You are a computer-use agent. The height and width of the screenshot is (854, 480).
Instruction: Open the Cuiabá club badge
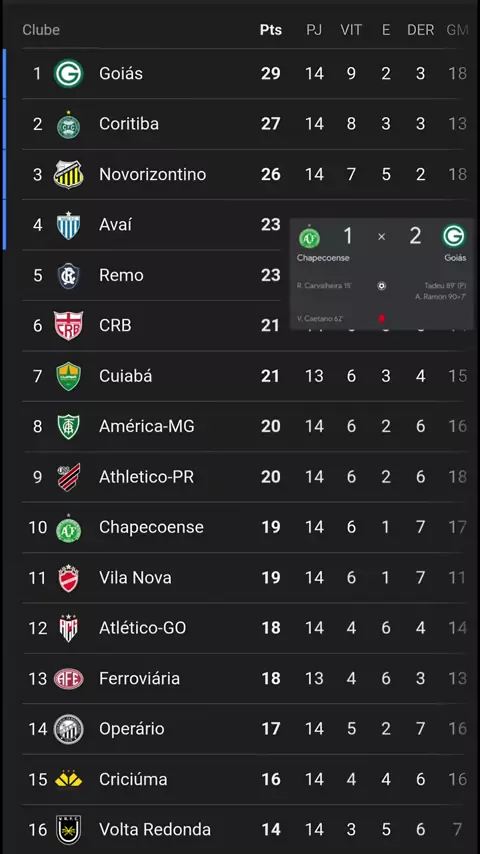69,376
